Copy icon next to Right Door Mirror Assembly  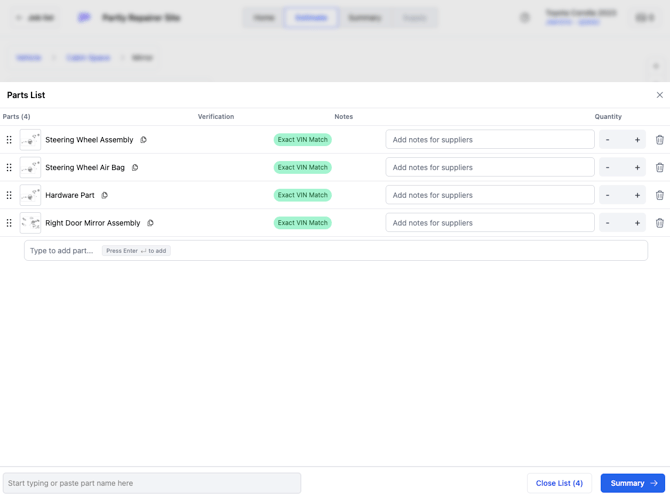[150, 223]
